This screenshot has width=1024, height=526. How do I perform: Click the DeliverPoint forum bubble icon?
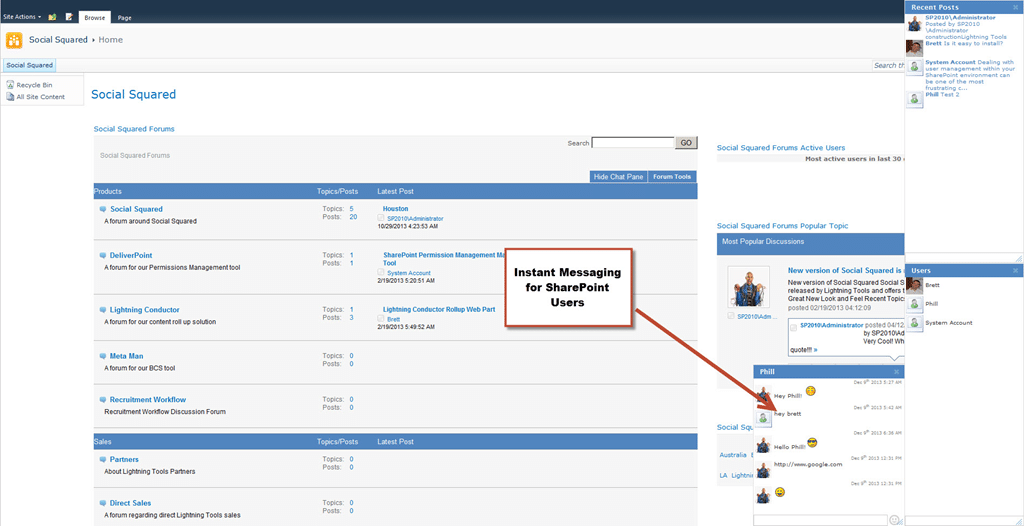103,255
